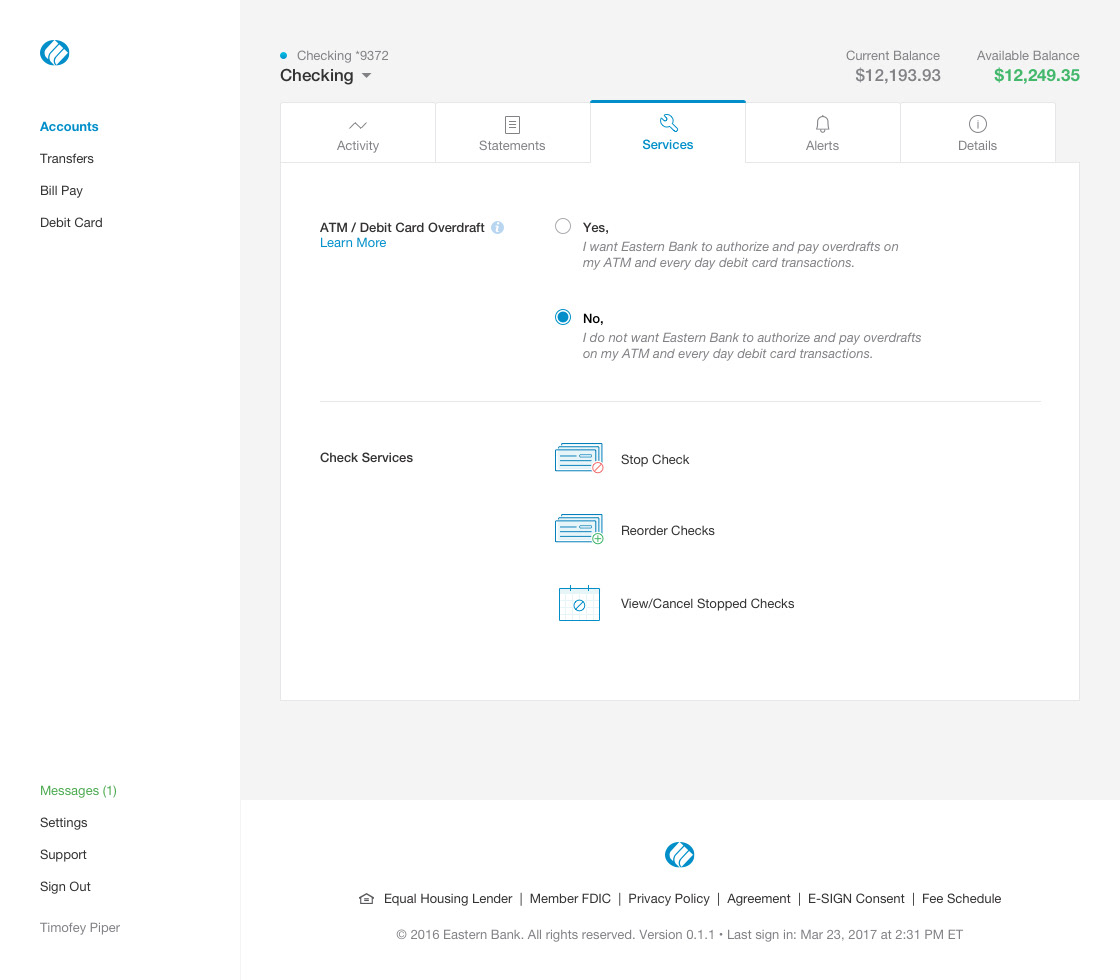
Task: Expand the Checking account dropdown arrow
Action: pos(366,76)
